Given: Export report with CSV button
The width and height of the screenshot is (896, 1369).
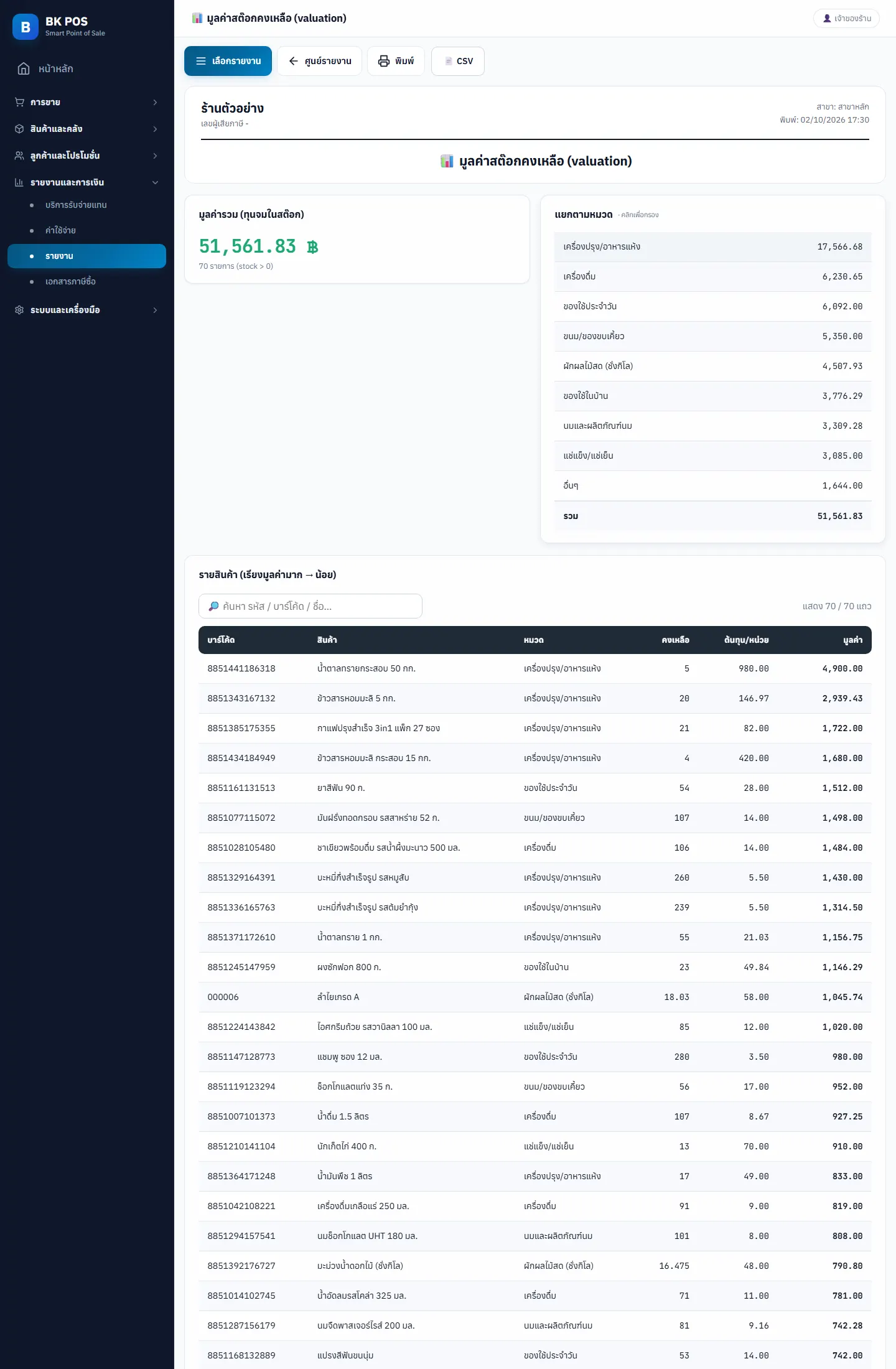Looking at the screenshot, I should (x=458, y=61).
